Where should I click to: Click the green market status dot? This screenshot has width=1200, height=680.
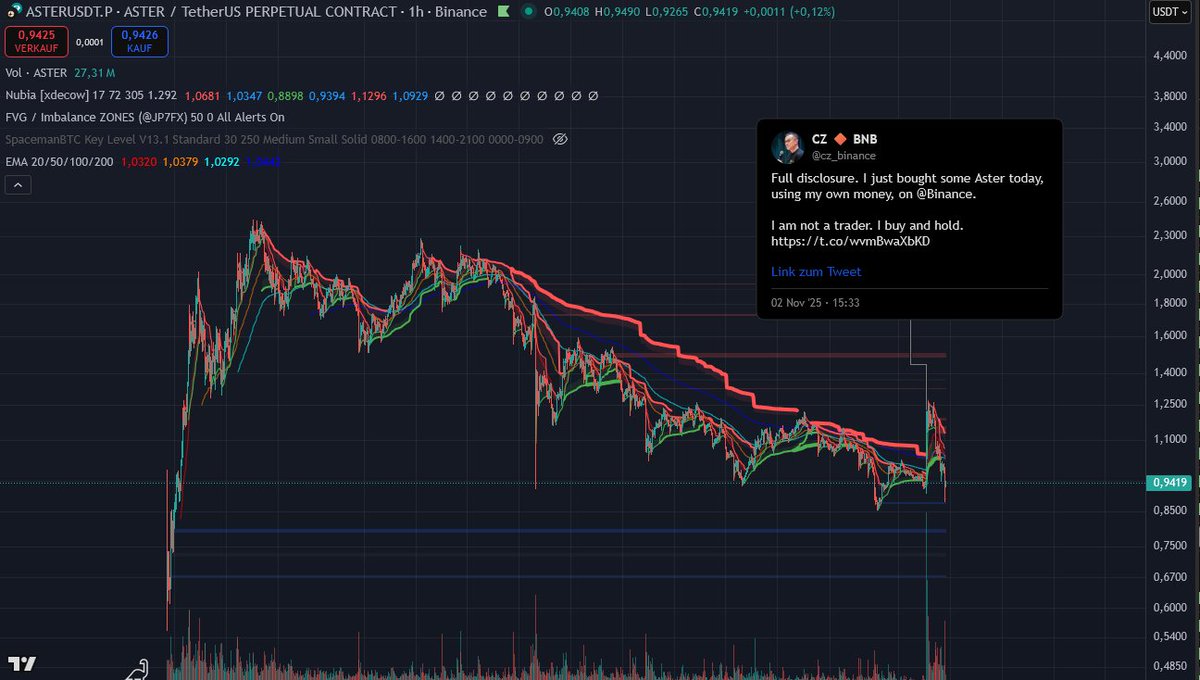coord(528,12)
